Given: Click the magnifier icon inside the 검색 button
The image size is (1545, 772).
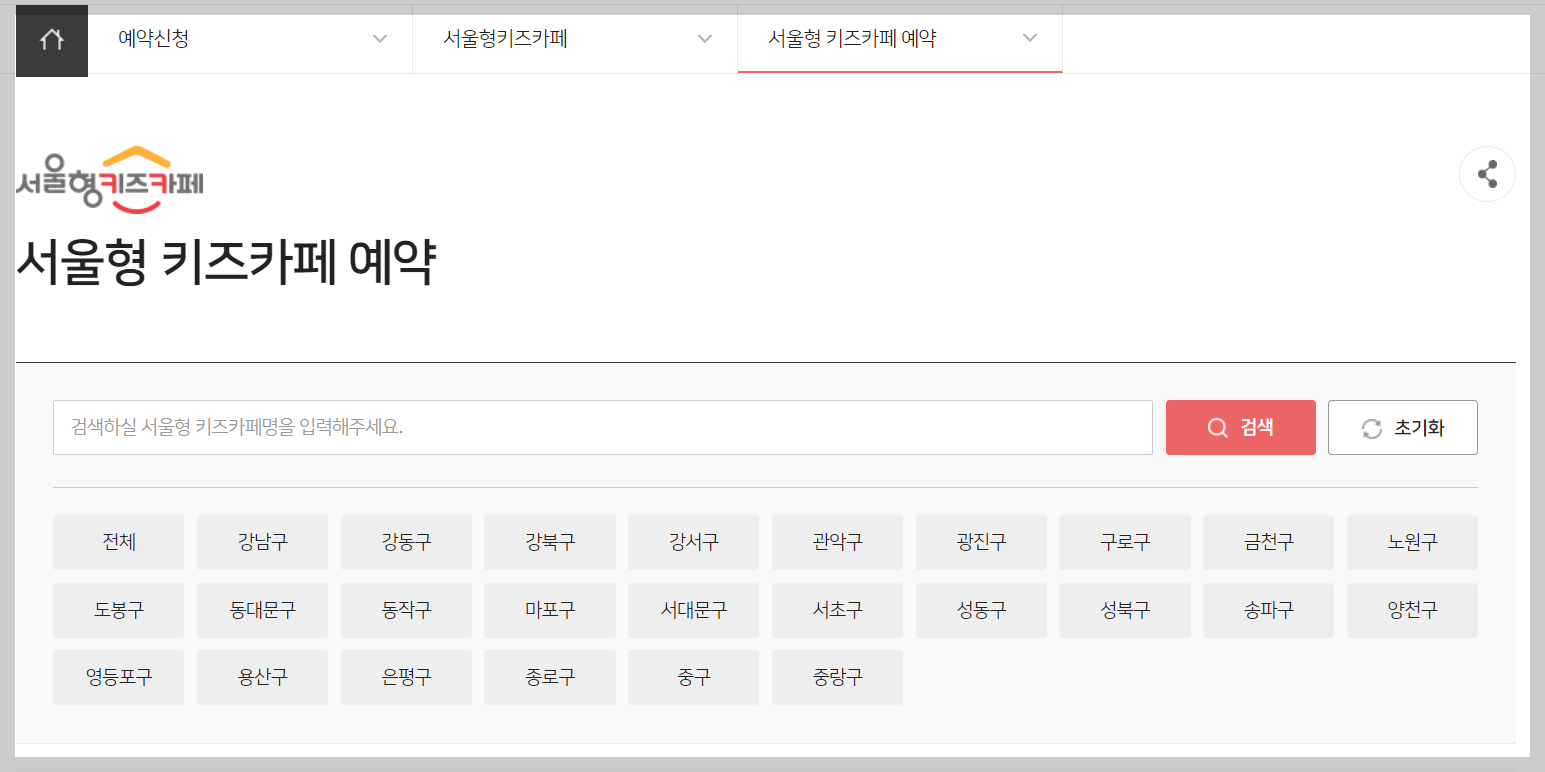Looking at the screenshot, I should 1217,427.
